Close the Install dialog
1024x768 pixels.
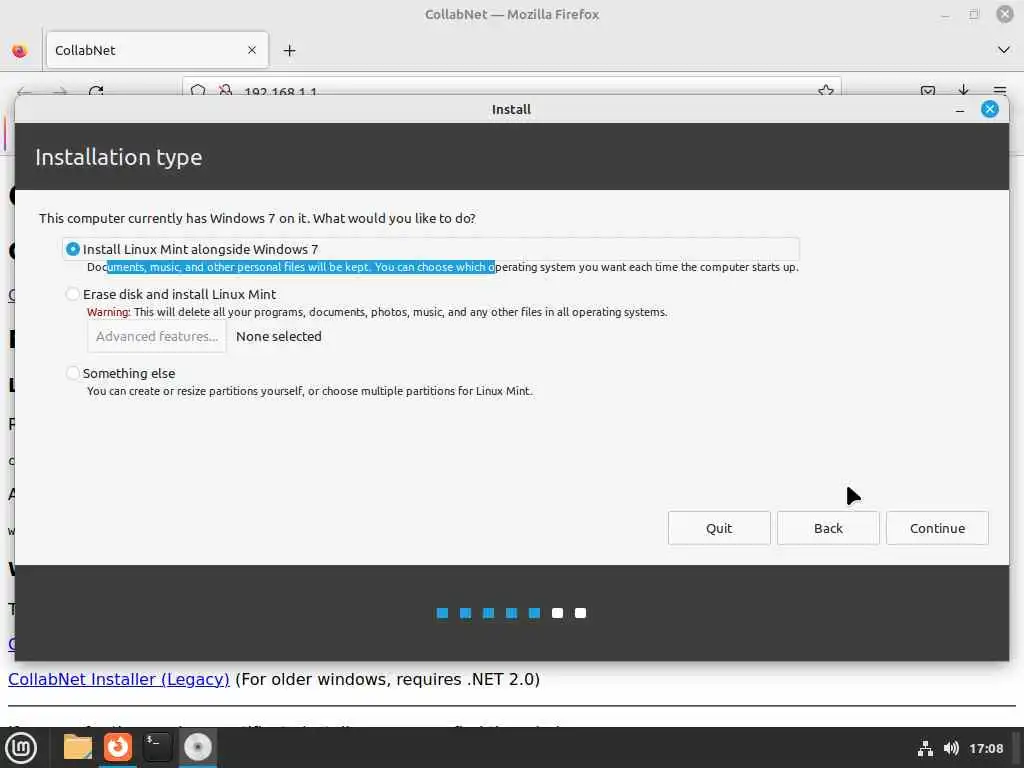point(990,109)
